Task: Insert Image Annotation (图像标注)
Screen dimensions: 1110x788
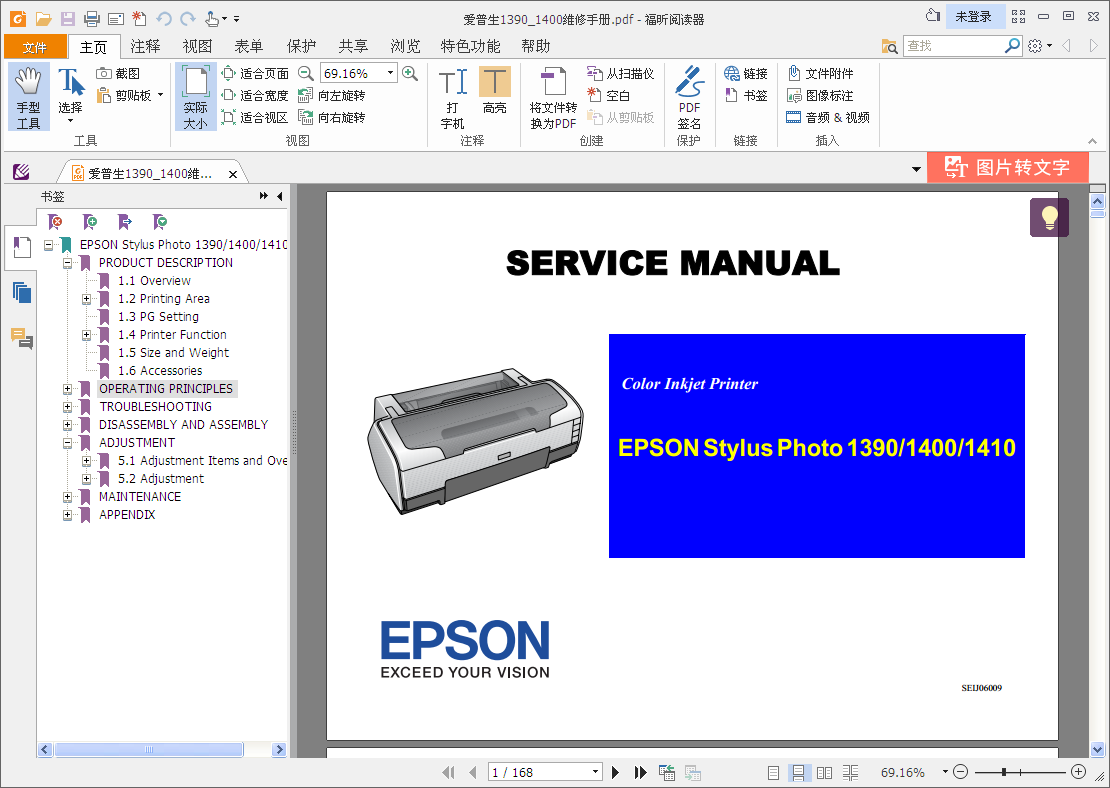Action: pos(820,95)
